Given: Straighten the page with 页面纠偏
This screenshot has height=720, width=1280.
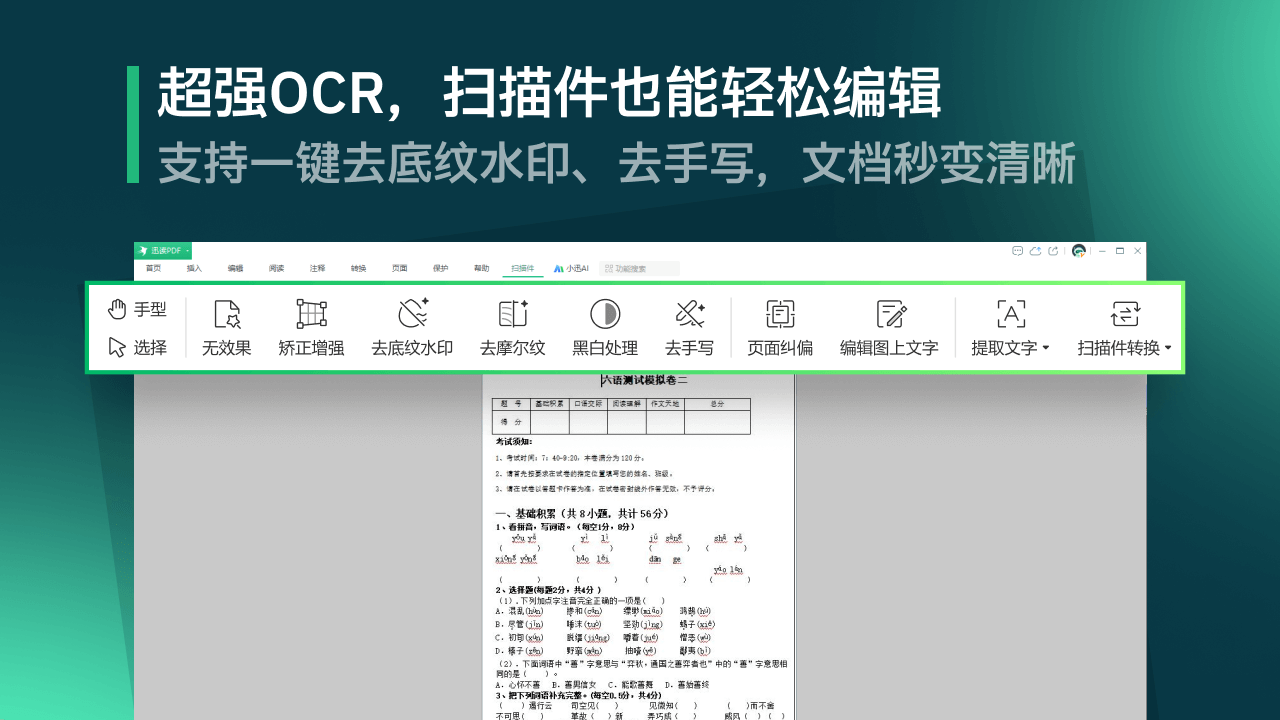Looking at the screenshot, I should pos(780,327).
